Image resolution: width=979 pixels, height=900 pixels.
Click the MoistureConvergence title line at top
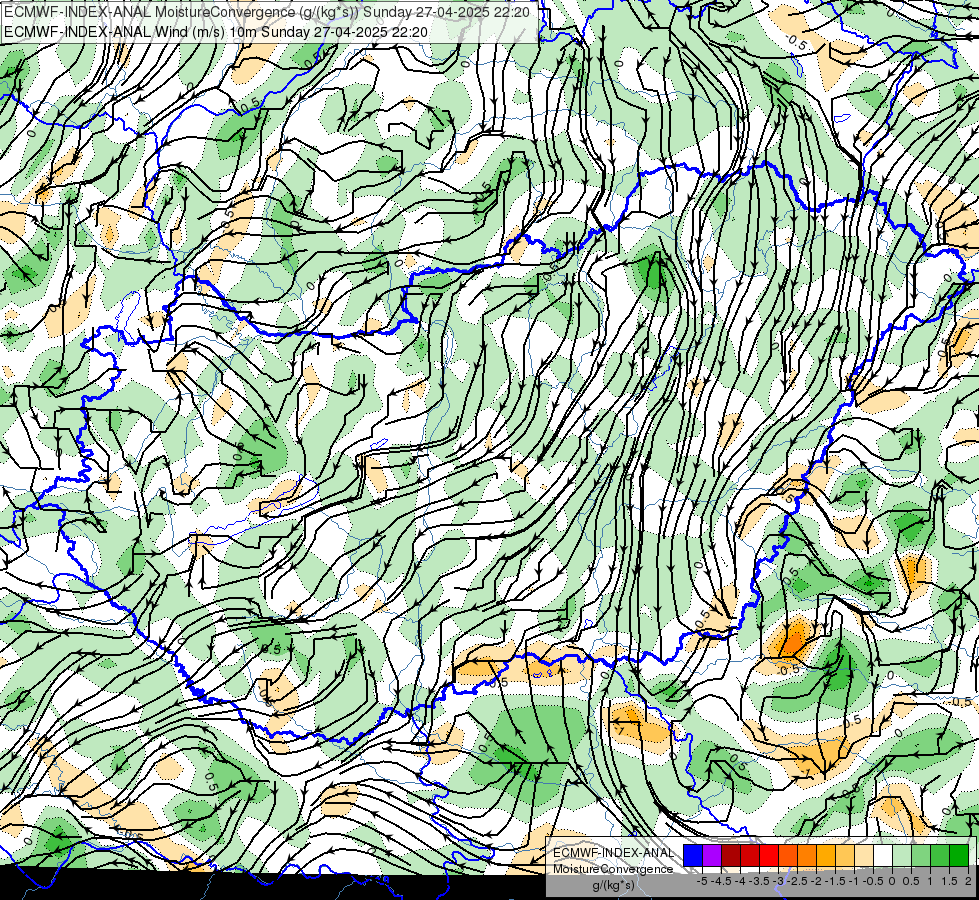pyautogui.click(x=267, y=12)
